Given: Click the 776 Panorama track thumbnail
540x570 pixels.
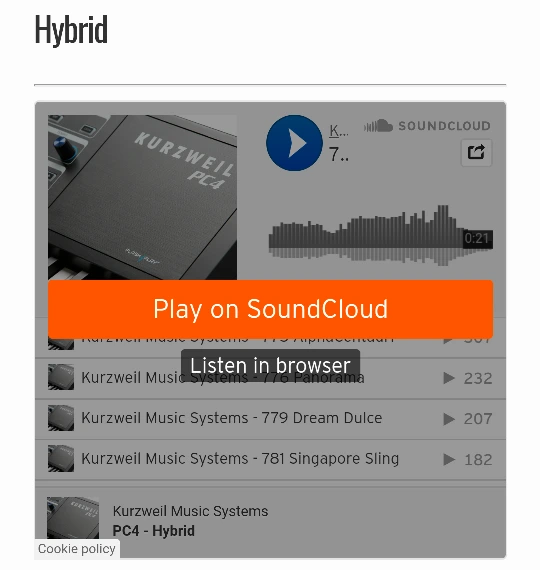Looking at the screenshot, I should click(x=61, y=377).
